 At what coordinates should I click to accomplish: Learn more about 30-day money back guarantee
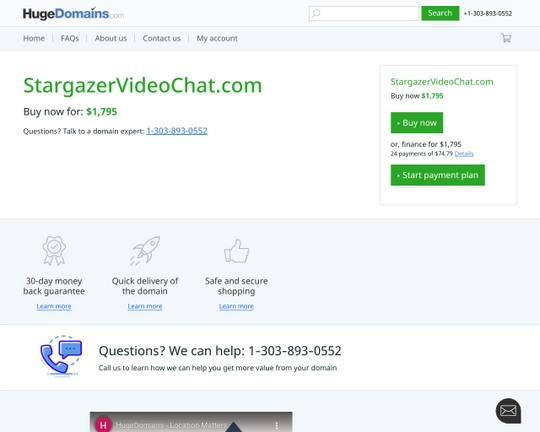point(54,306)
